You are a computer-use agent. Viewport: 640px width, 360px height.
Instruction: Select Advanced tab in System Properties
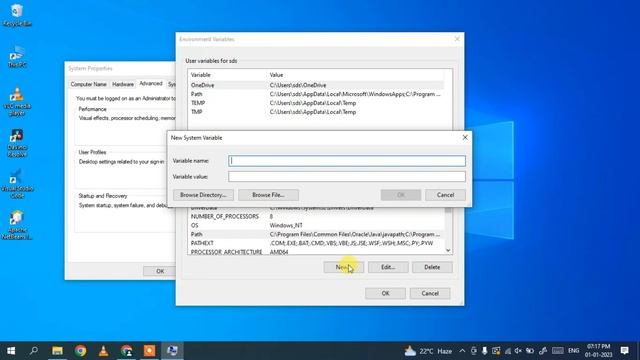coord(151,84)
